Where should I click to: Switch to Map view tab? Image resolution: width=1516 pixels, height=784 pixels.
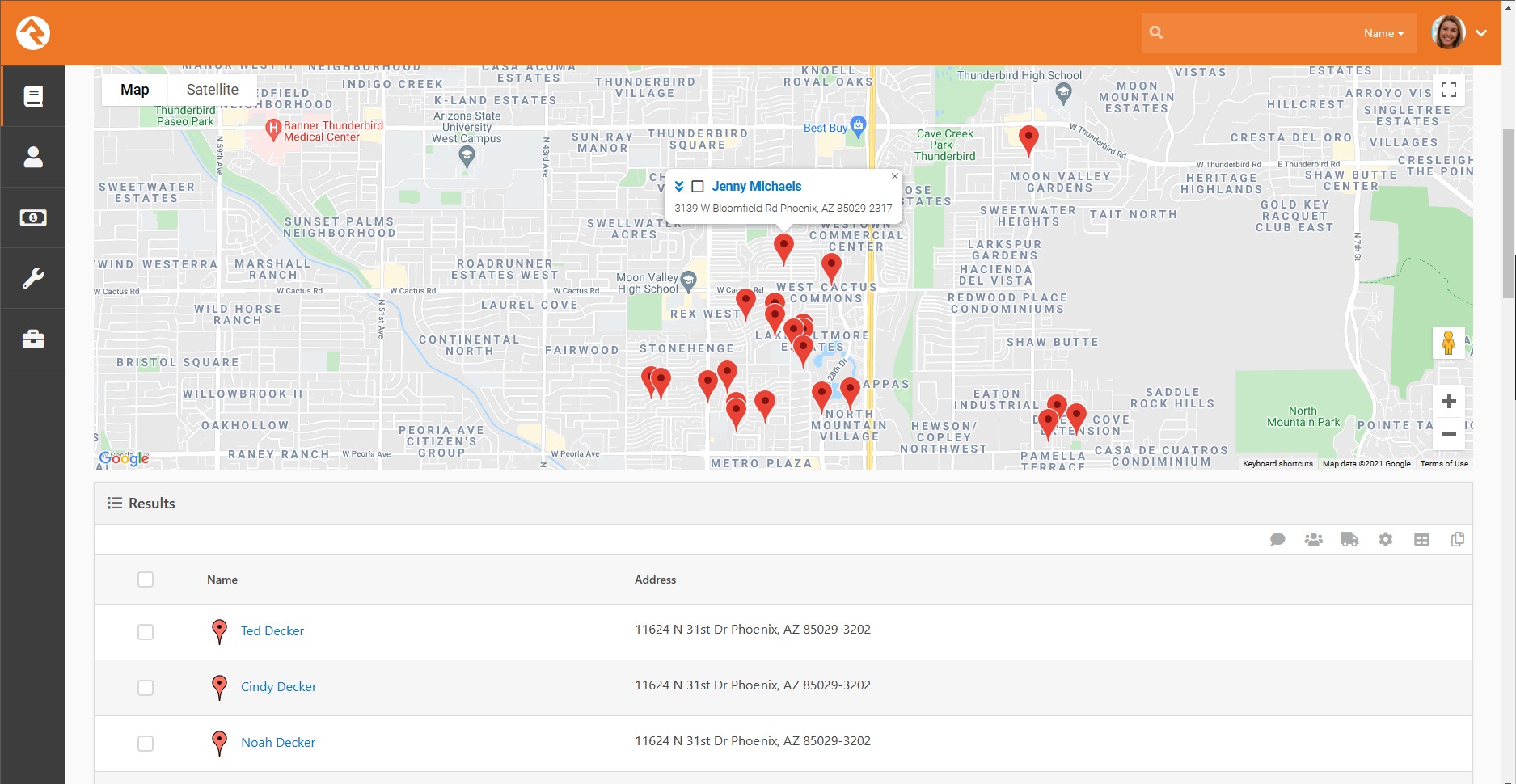click(134, 90)
